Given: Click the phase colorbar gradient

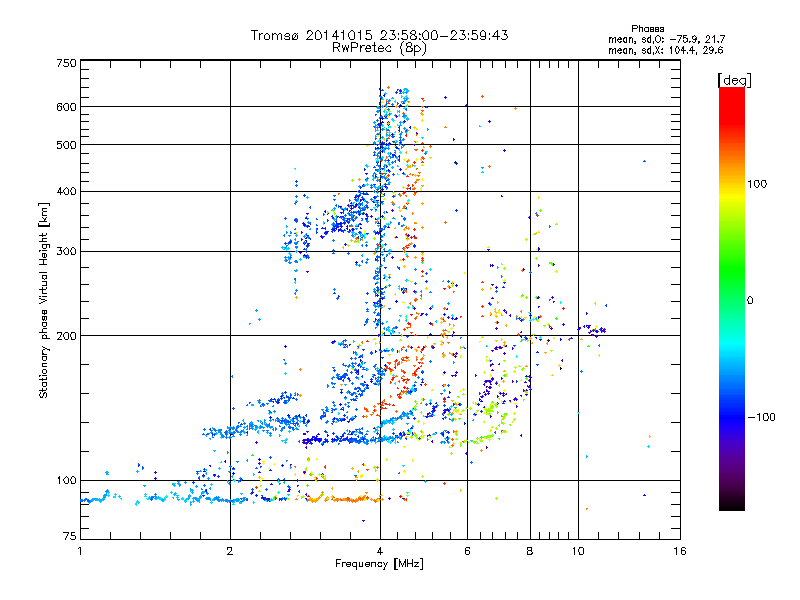Looking at the screenshot, I should [x=732, y=299].
